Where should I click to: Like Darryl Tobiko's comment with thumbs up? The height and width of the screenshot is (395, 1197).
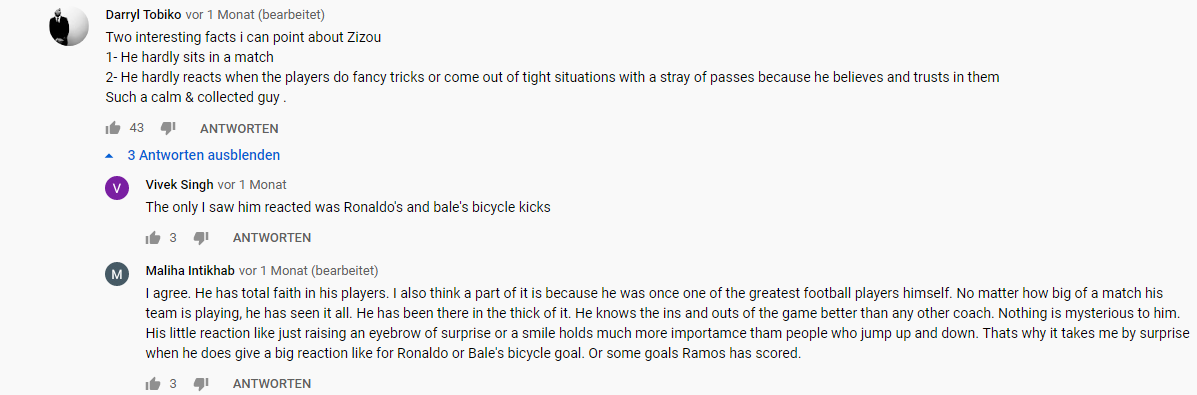click(113, 128)
